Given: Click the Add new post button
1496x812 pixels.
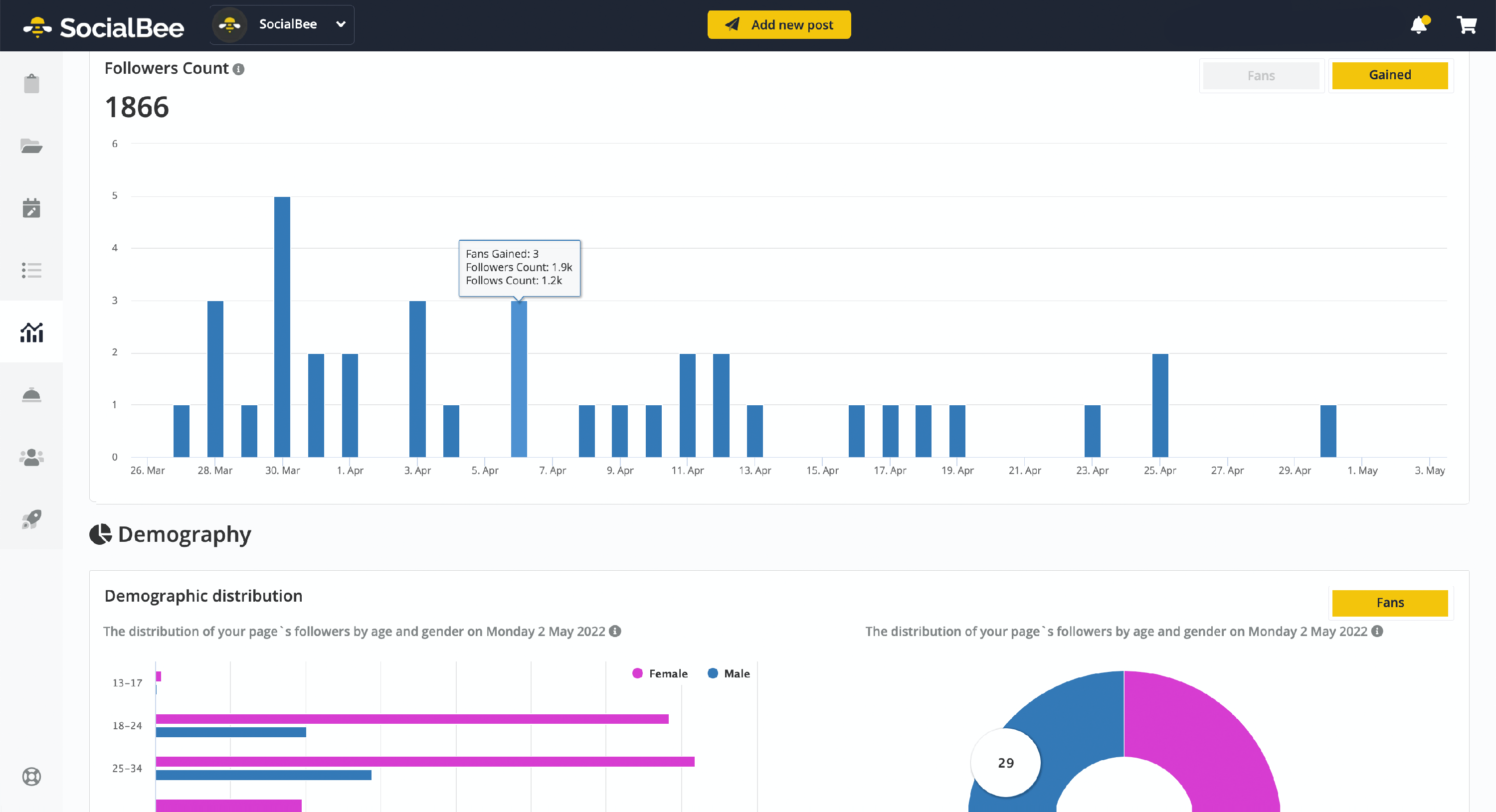Looking at the screenshot, I should tap(779, 24).
